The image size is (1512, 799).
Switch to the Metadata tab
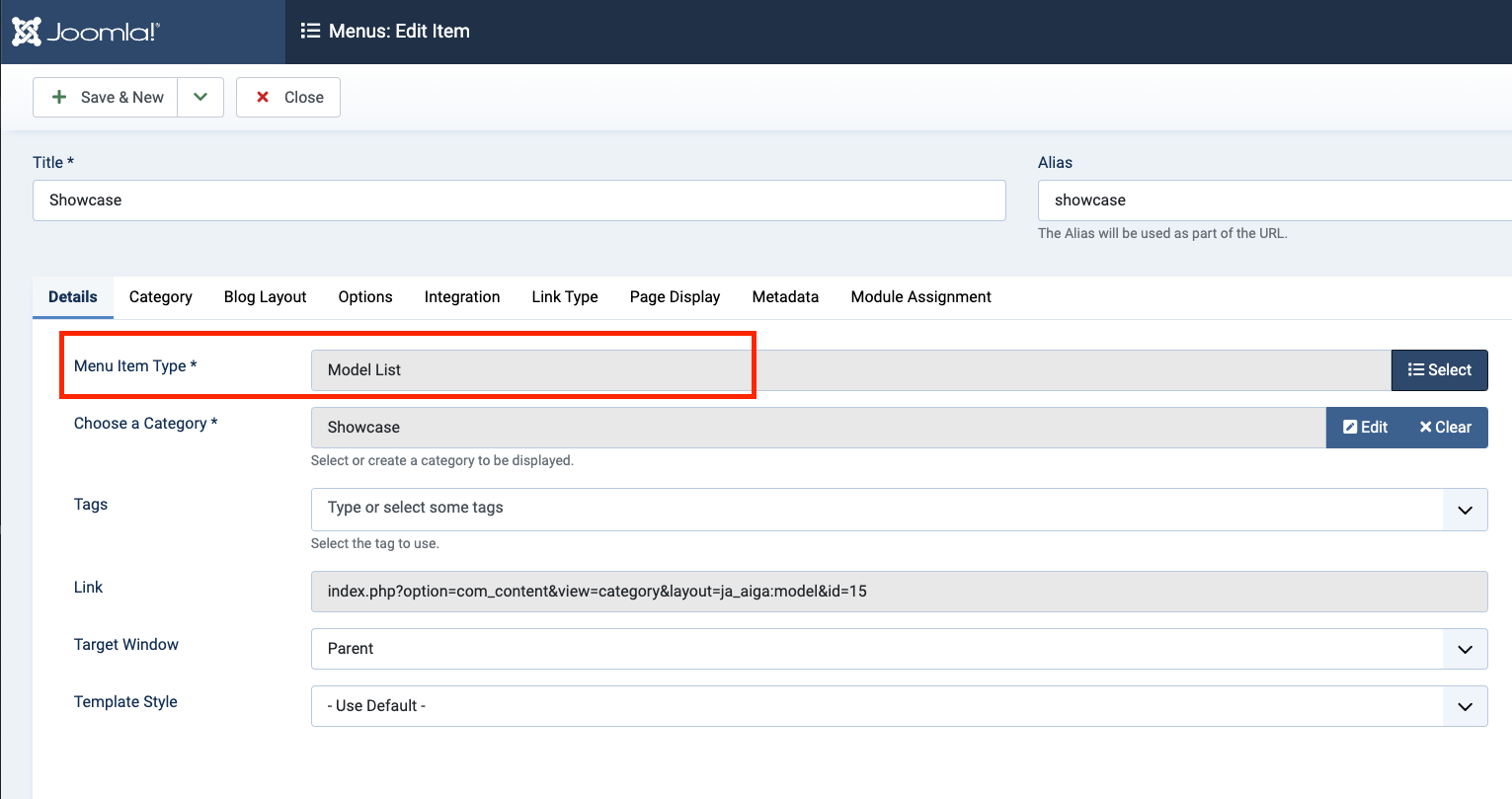point(785,297)
